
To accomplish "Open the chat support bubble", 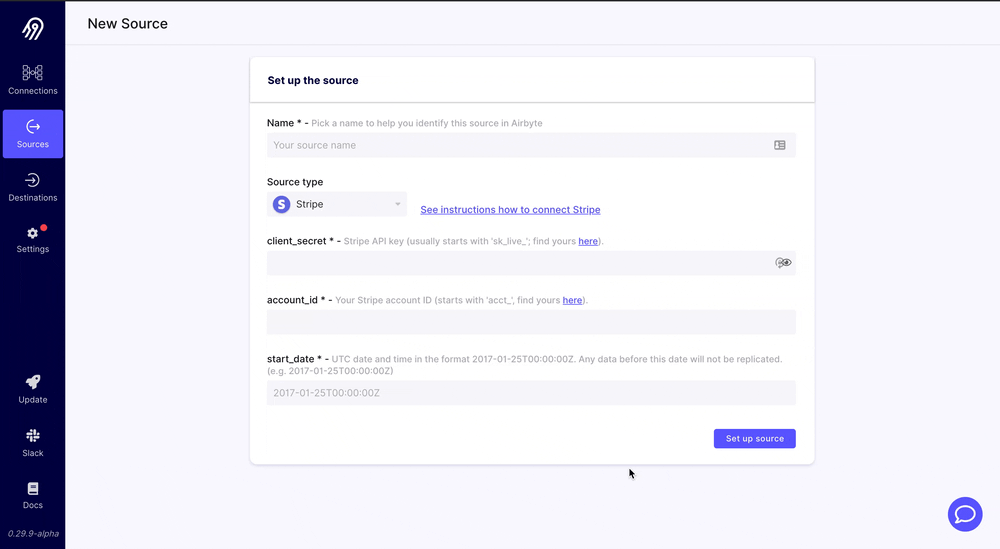I will (965, 514).
